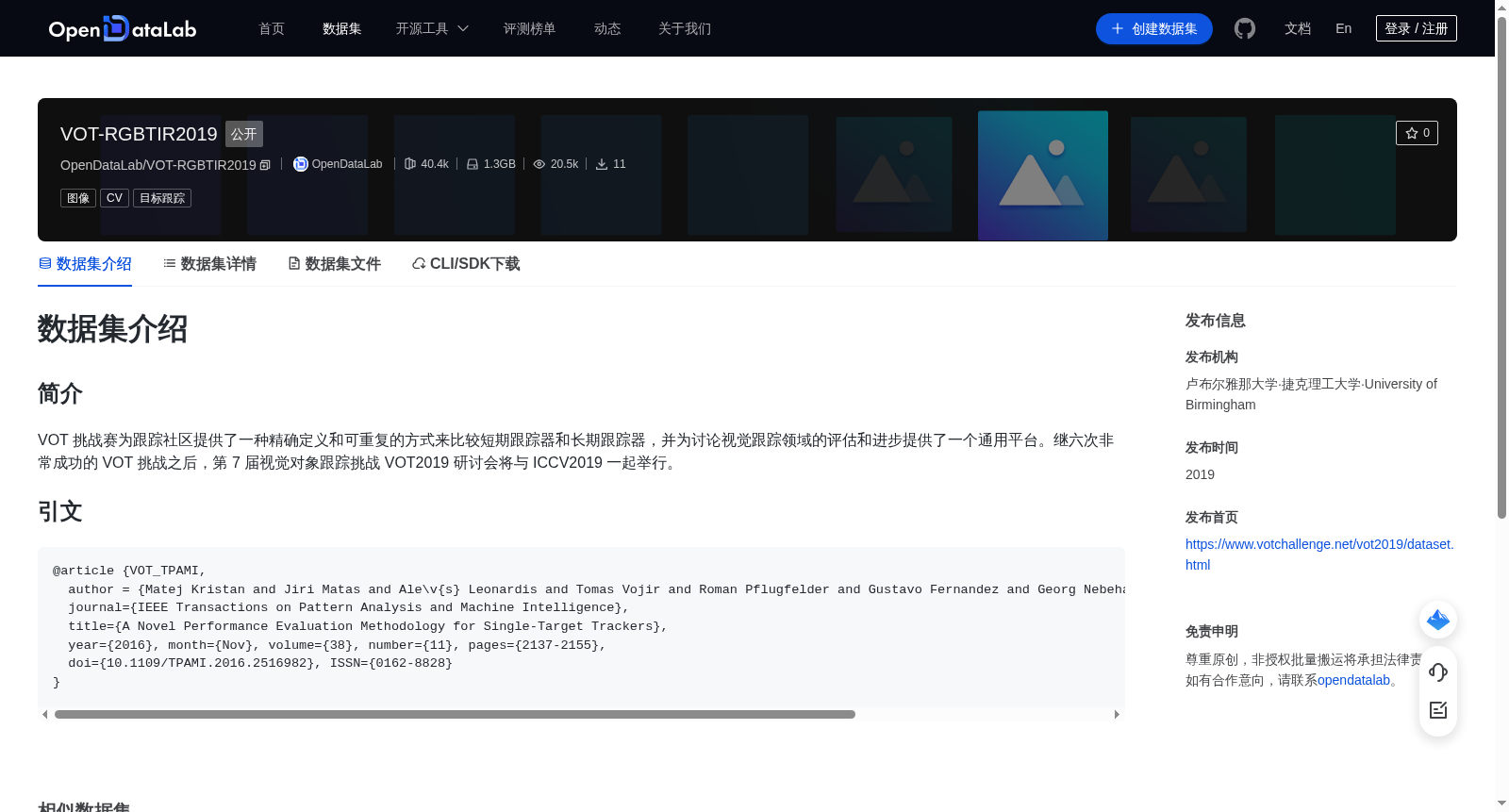1509x812 pixels.
Task: Click the OpenDataLab publisher avatar
Action: coord(301,164)
